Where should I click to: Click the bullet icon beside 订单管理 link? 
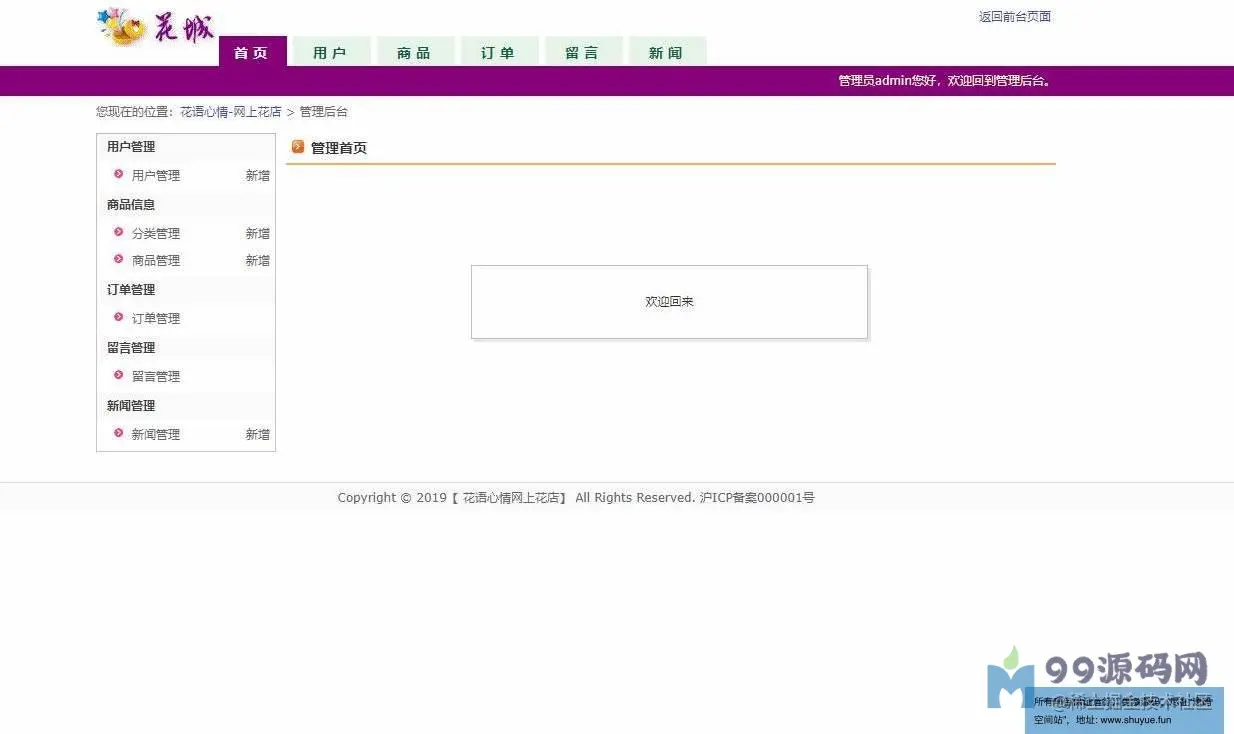[x=119, y=317]
